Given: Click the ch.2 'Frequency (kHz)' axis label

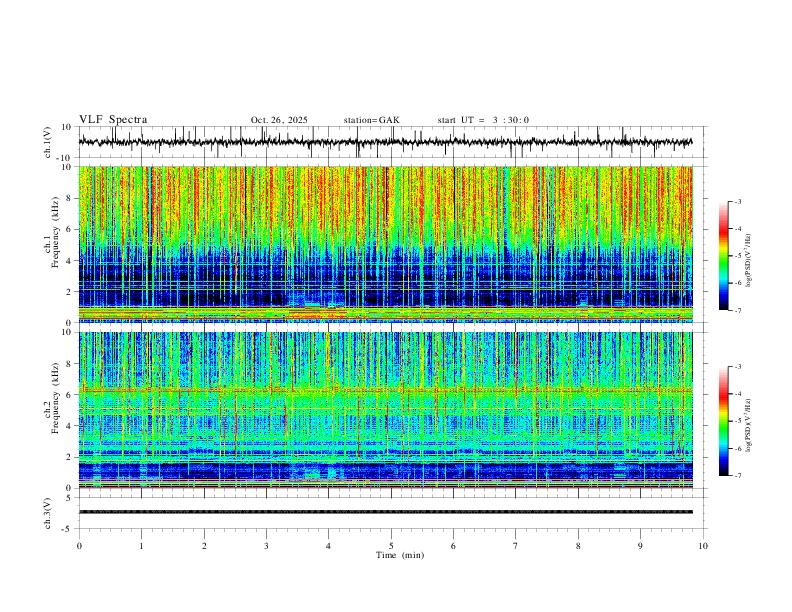Looking at the screenshot, I should (55, 398).
